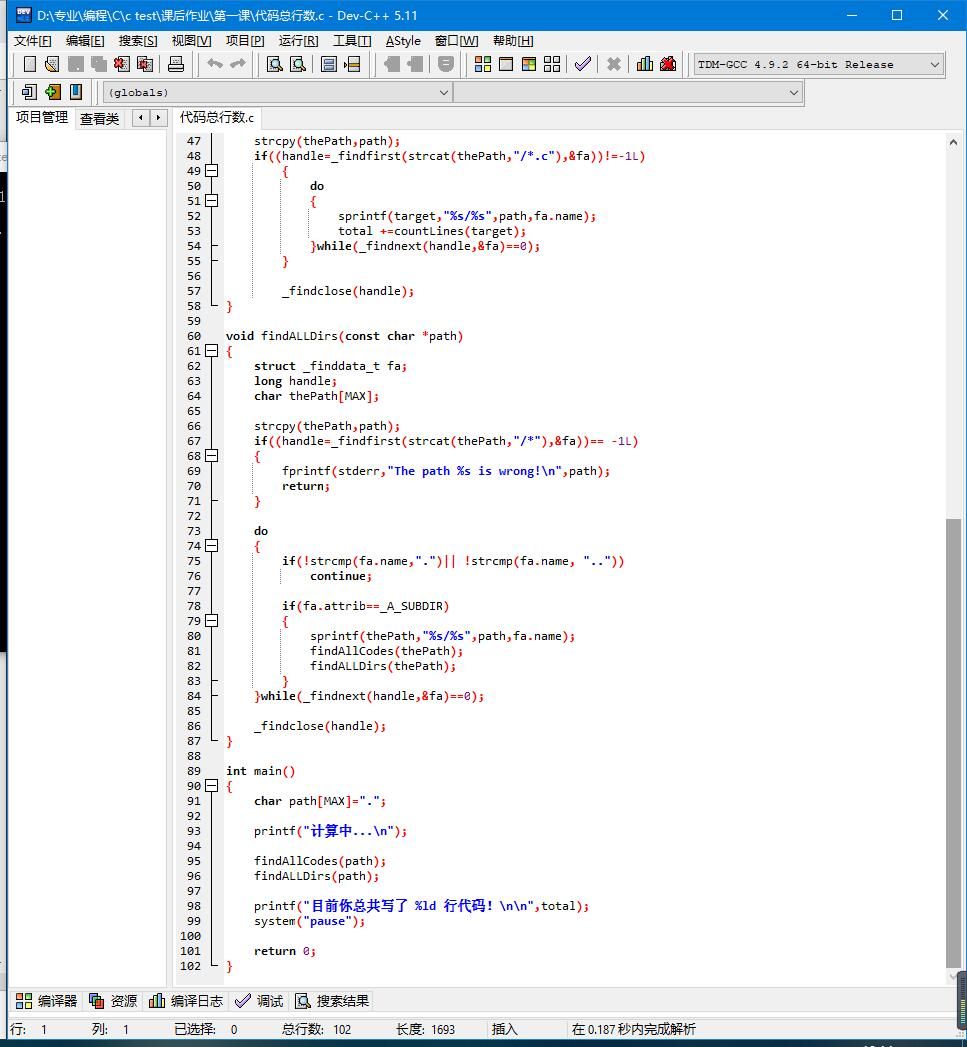Collapse the code fold at line 49
This screenshot has height=1047, width=967.
tap(212, 171)
